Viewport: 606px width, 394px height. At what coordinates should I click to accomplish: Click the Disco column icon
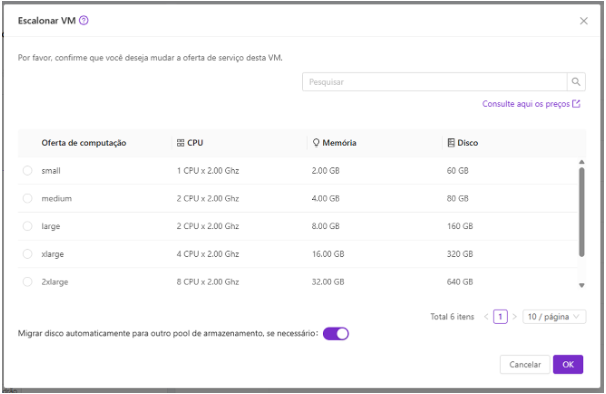click(451, 143)
